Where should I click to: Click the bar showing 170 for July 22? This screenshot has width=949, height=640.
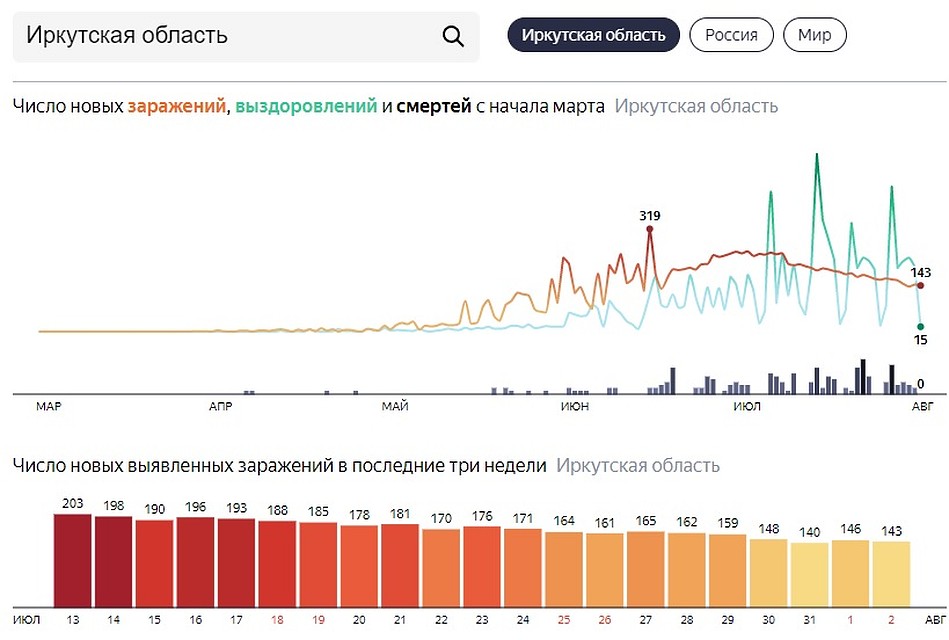pyautogui.click(x=440, y=570)
